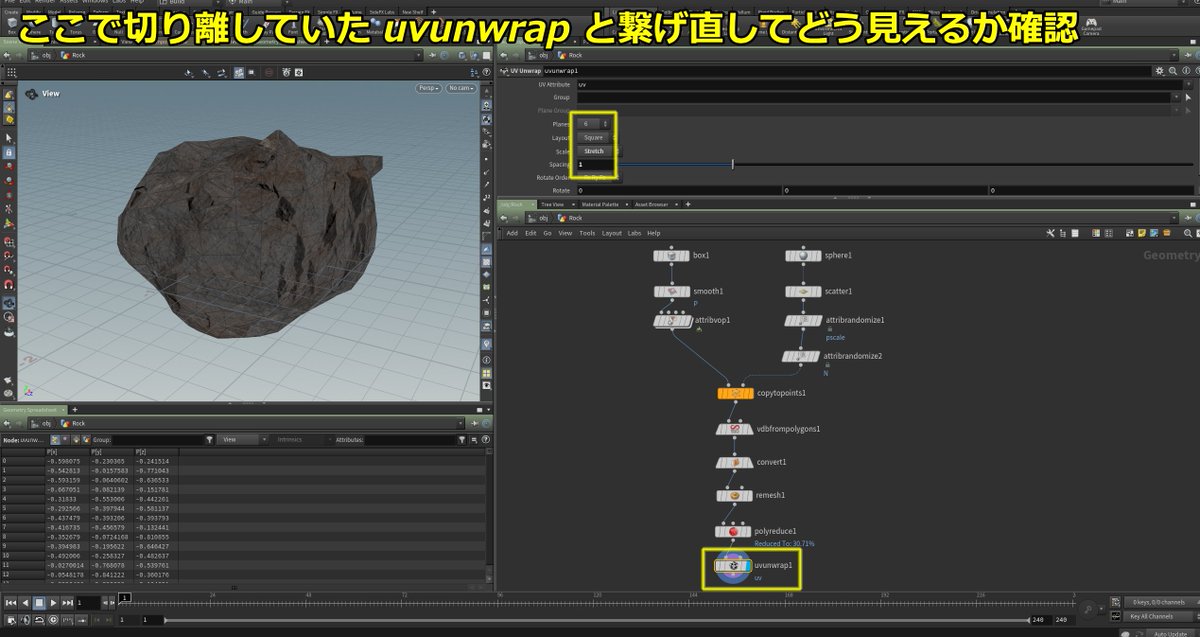Click the group selection arrow in parameters
This screenshot has width=1200, height=637.
1190,98
